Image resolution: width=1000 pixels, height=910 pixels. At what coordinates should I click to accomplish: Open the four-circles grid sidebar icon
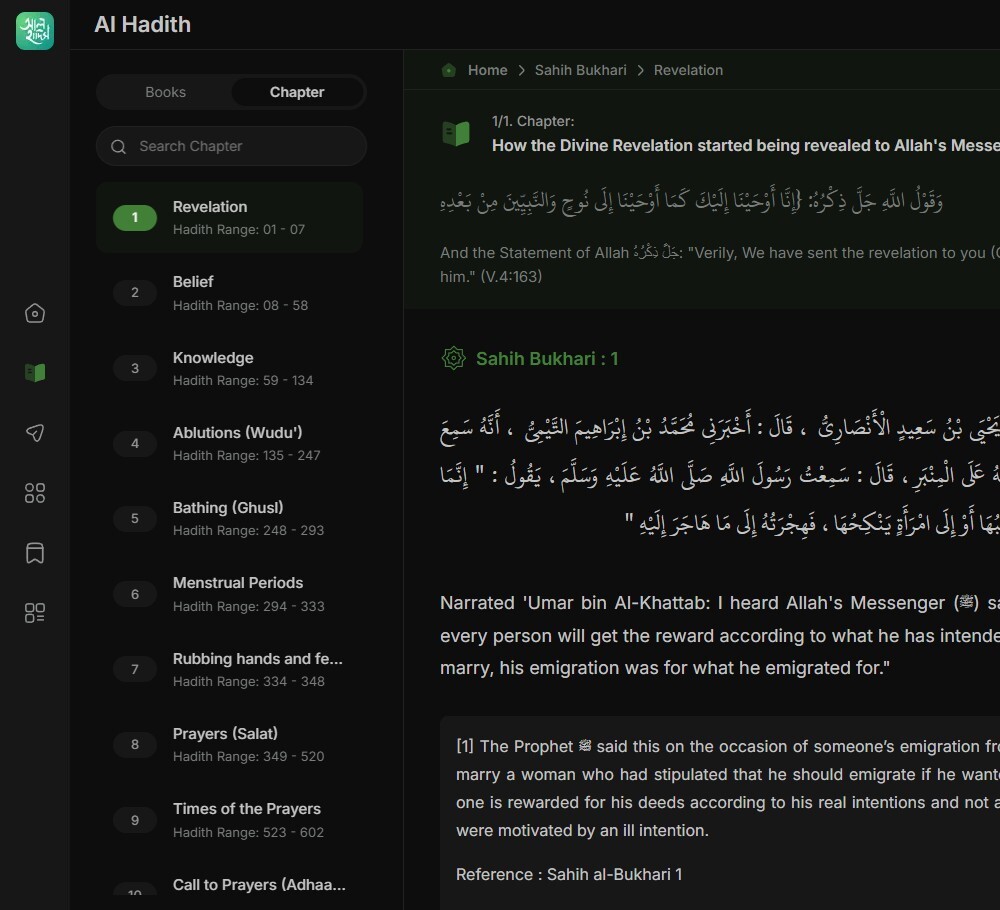point(34,493)
